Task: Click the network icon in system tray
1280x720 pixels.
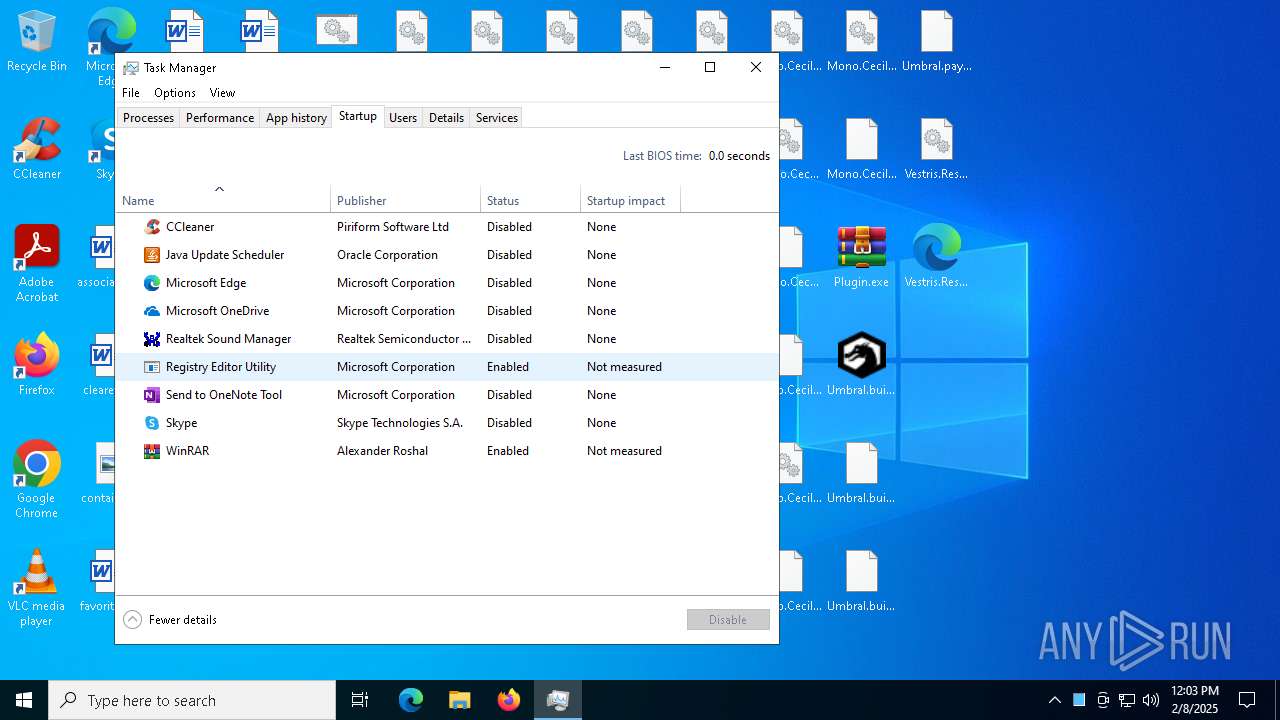Action: coord(1127,700)
